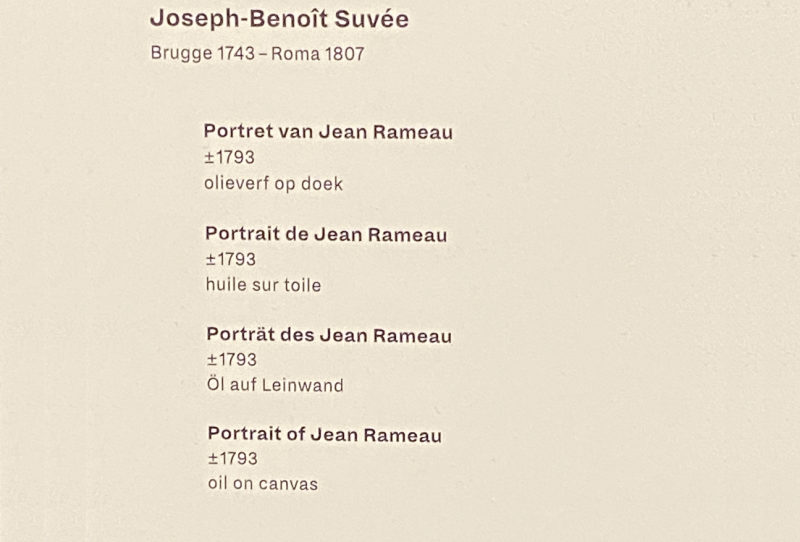
Task: Click the year 1743 after Brugge
Action: 236,53
